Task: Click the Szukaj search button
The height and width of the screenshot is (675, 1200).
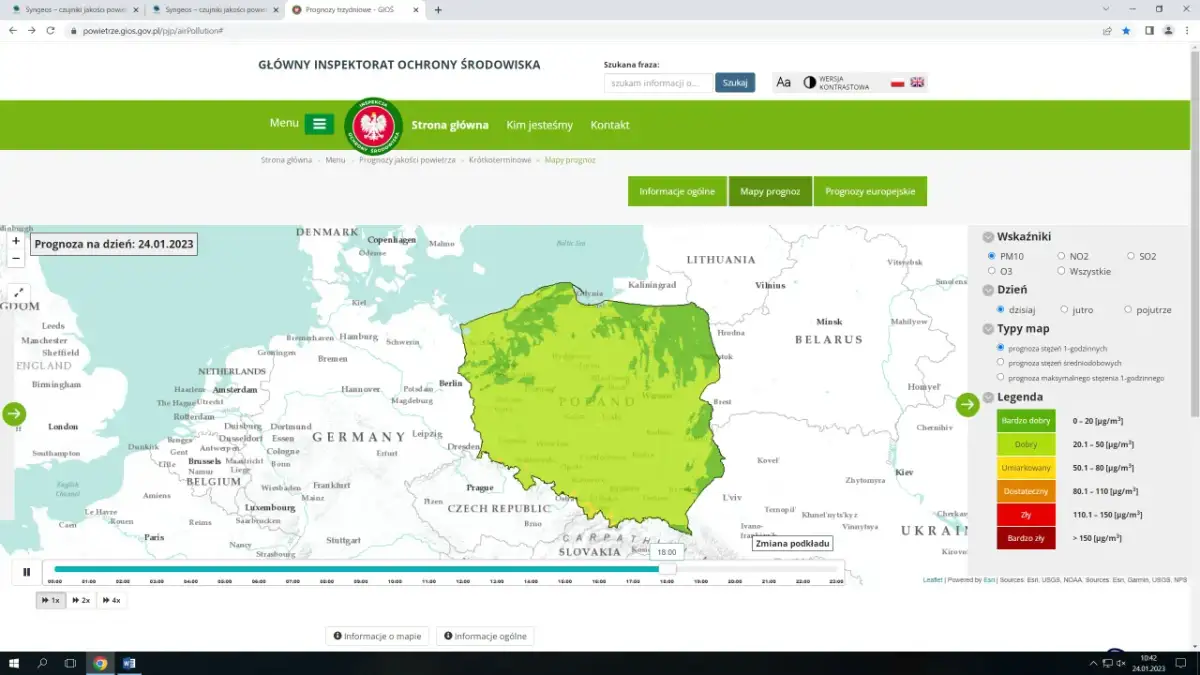Action: coord(735,82)
